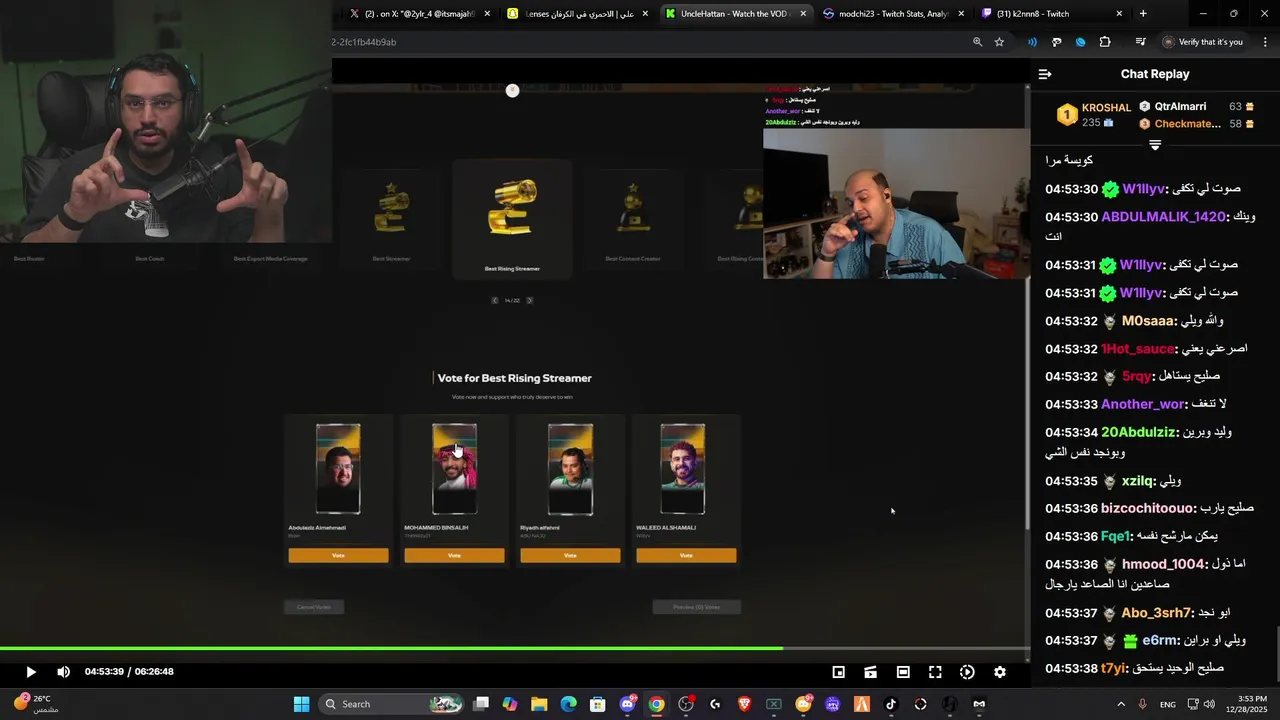This screenshot has height=720, width=1280.
Task: Open the mini player icon in the video controls
Action: point(839,672)
